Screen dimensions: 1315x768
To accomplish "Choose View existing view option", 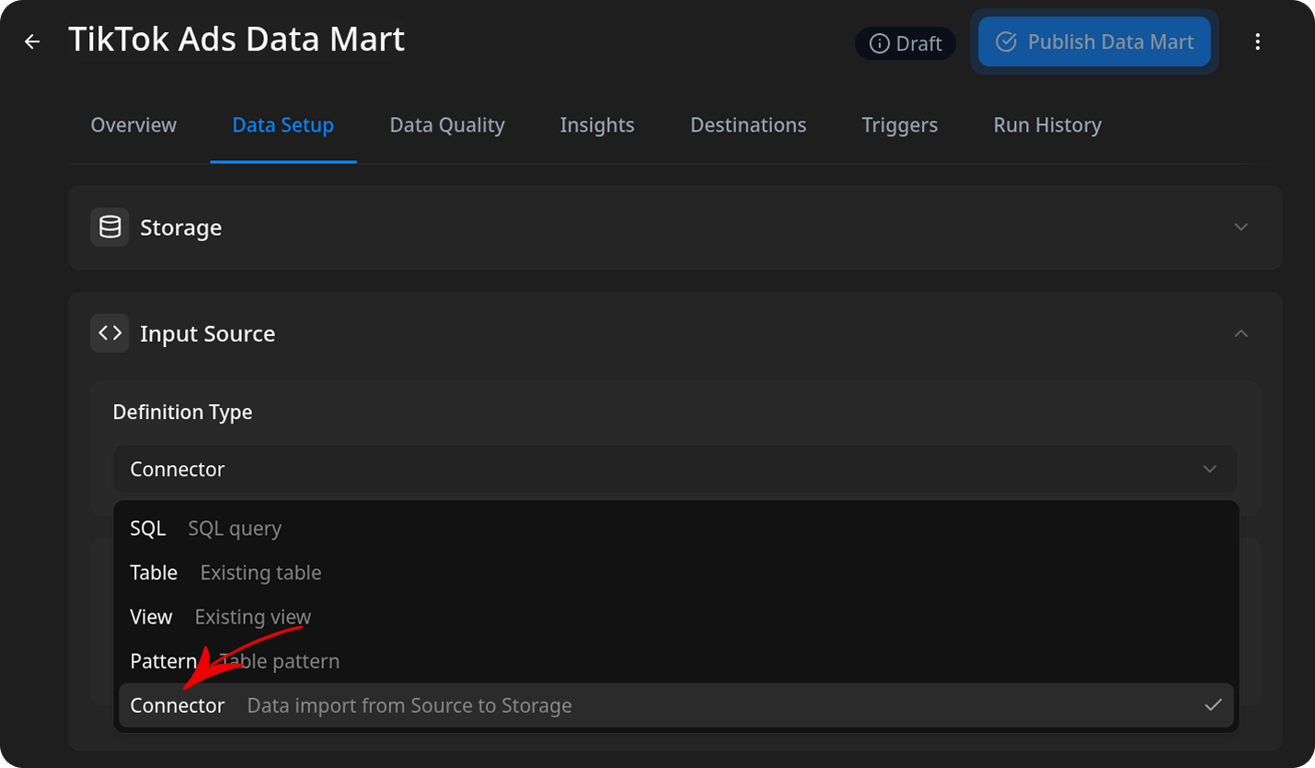I will click(x=676, y=617).
